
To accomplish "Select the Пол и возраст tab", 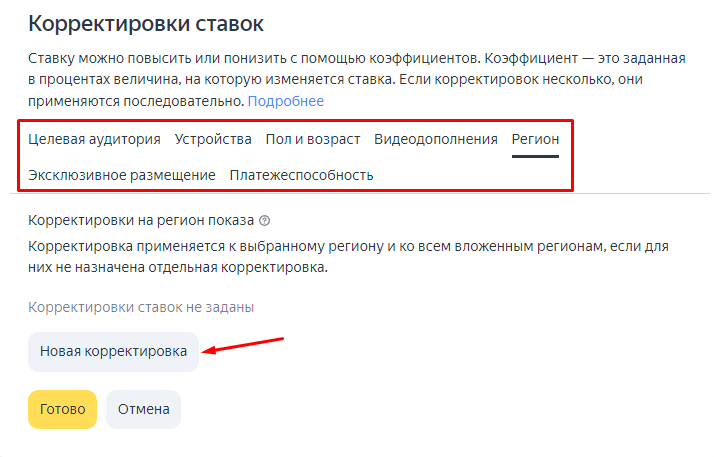I will click(312, 139).
